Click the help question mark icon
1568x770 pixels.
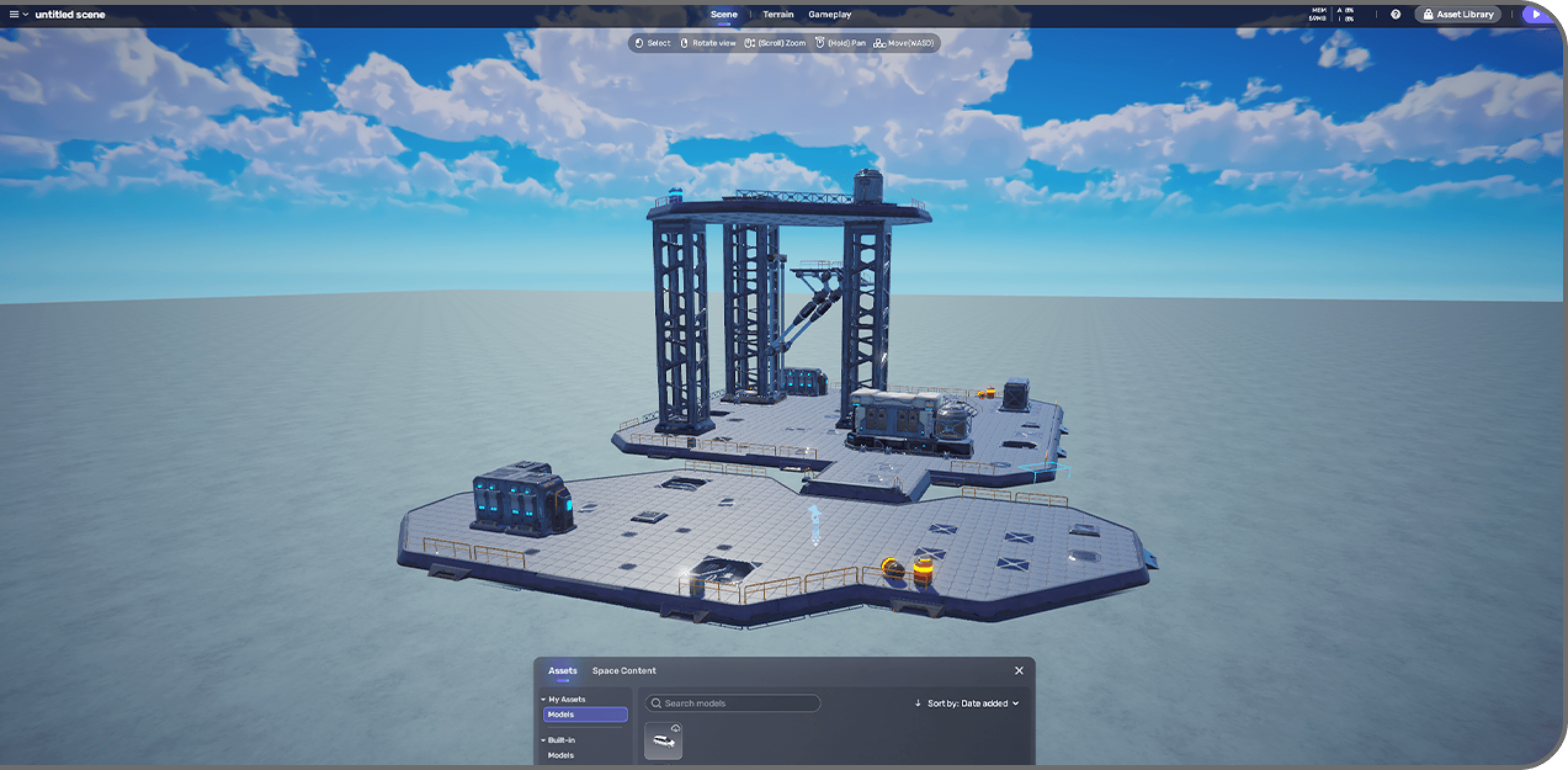1396,14
